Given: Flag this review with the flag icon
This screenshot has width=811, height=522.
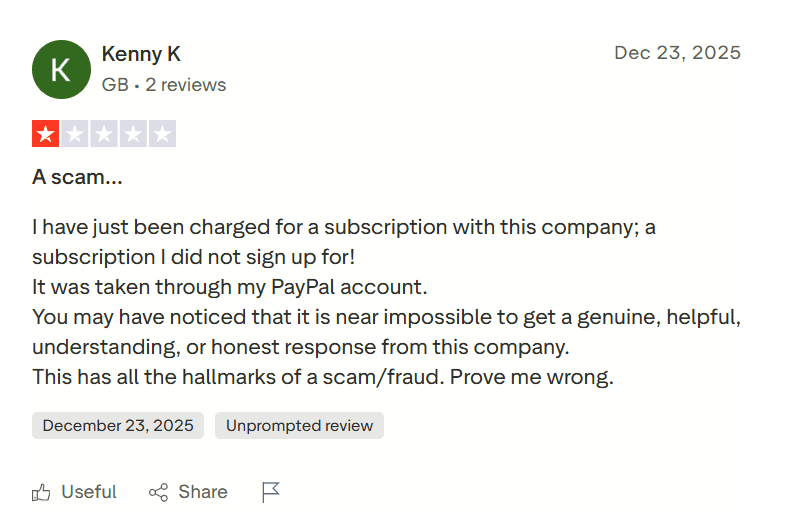Looking at the screenshot, I should (271, 492).
